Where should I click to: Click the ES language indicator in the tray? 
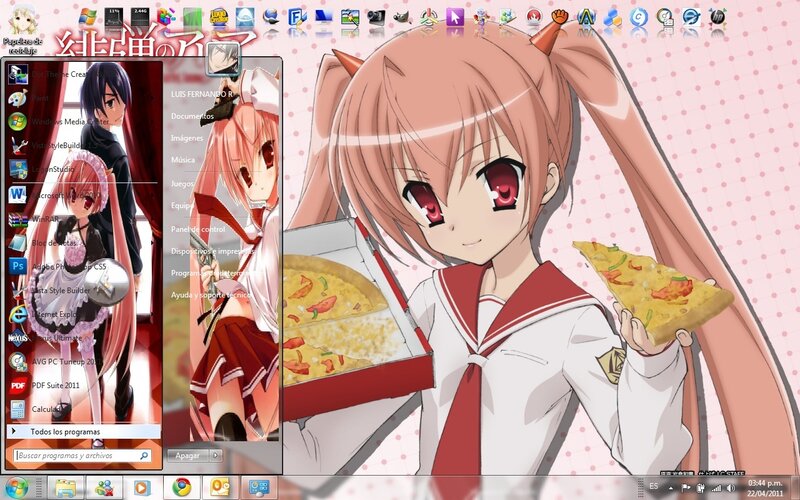(654, 487)
